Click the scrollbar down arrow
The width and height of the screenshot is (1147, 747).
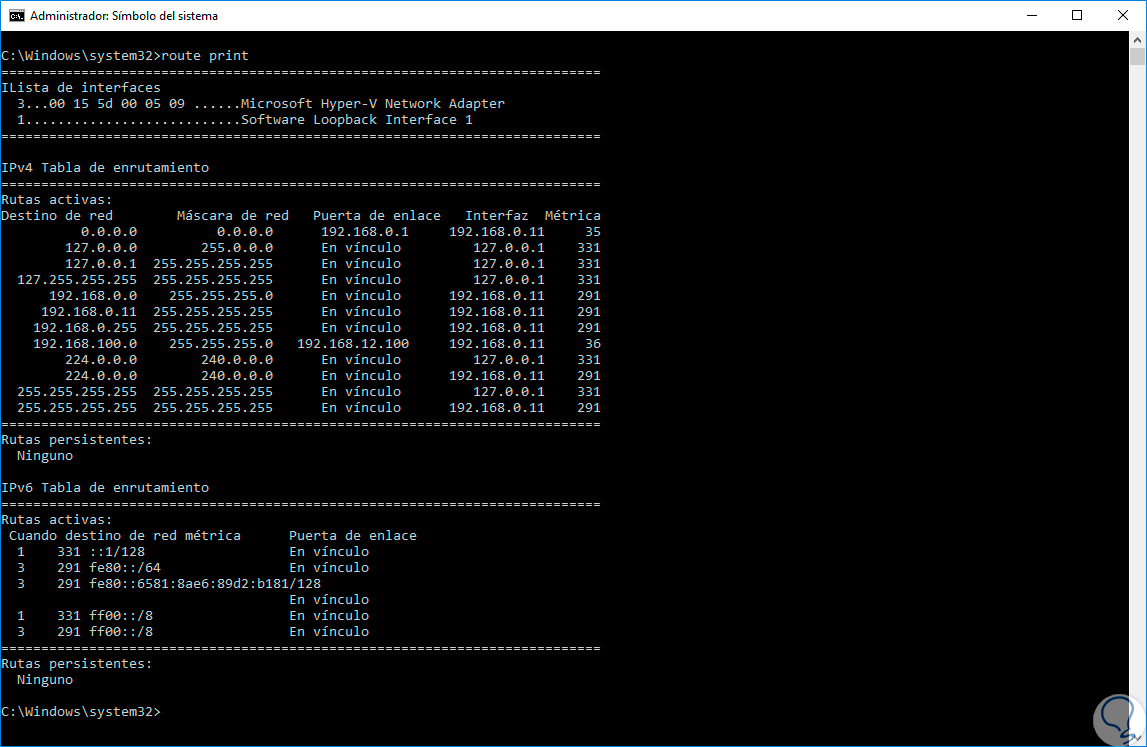(1137, 737)
